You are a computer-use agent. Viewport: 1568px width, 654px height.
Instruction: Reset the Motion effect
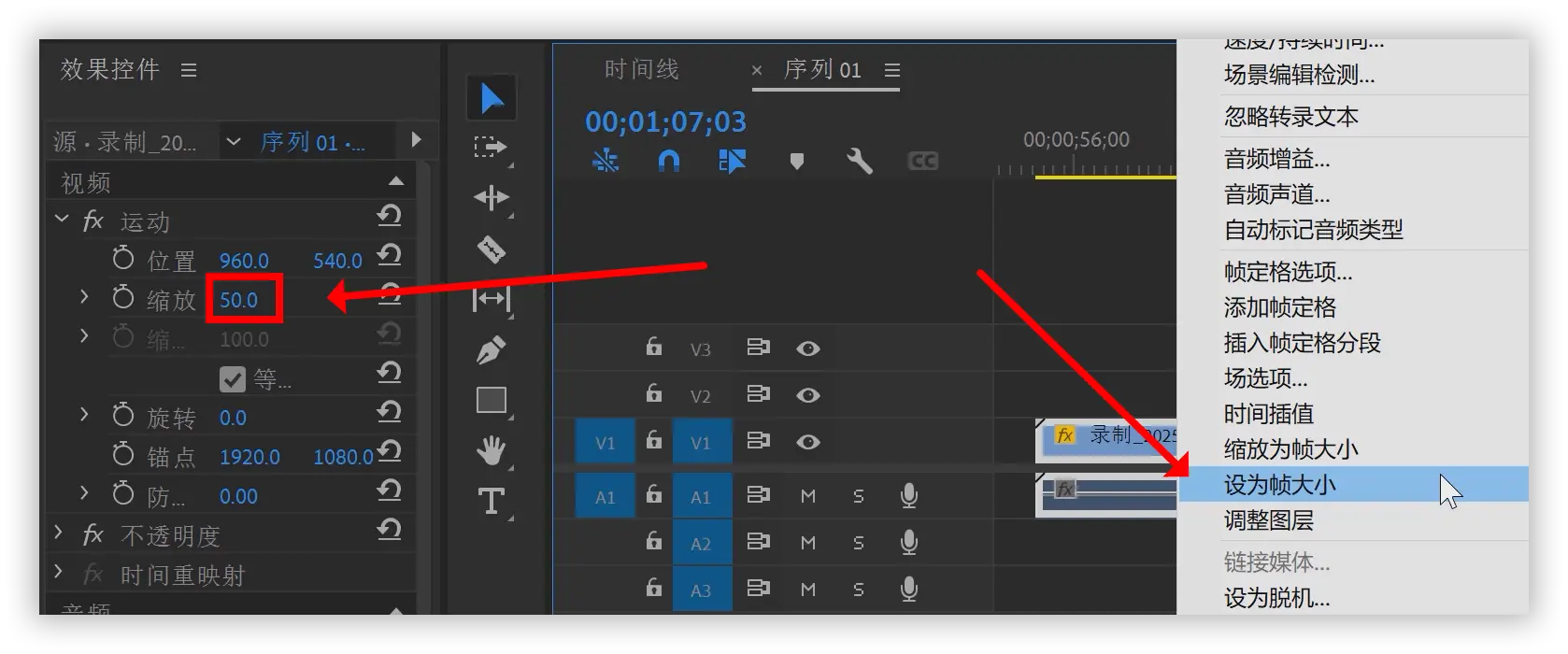pyautogui.click(x=390, y=216)
